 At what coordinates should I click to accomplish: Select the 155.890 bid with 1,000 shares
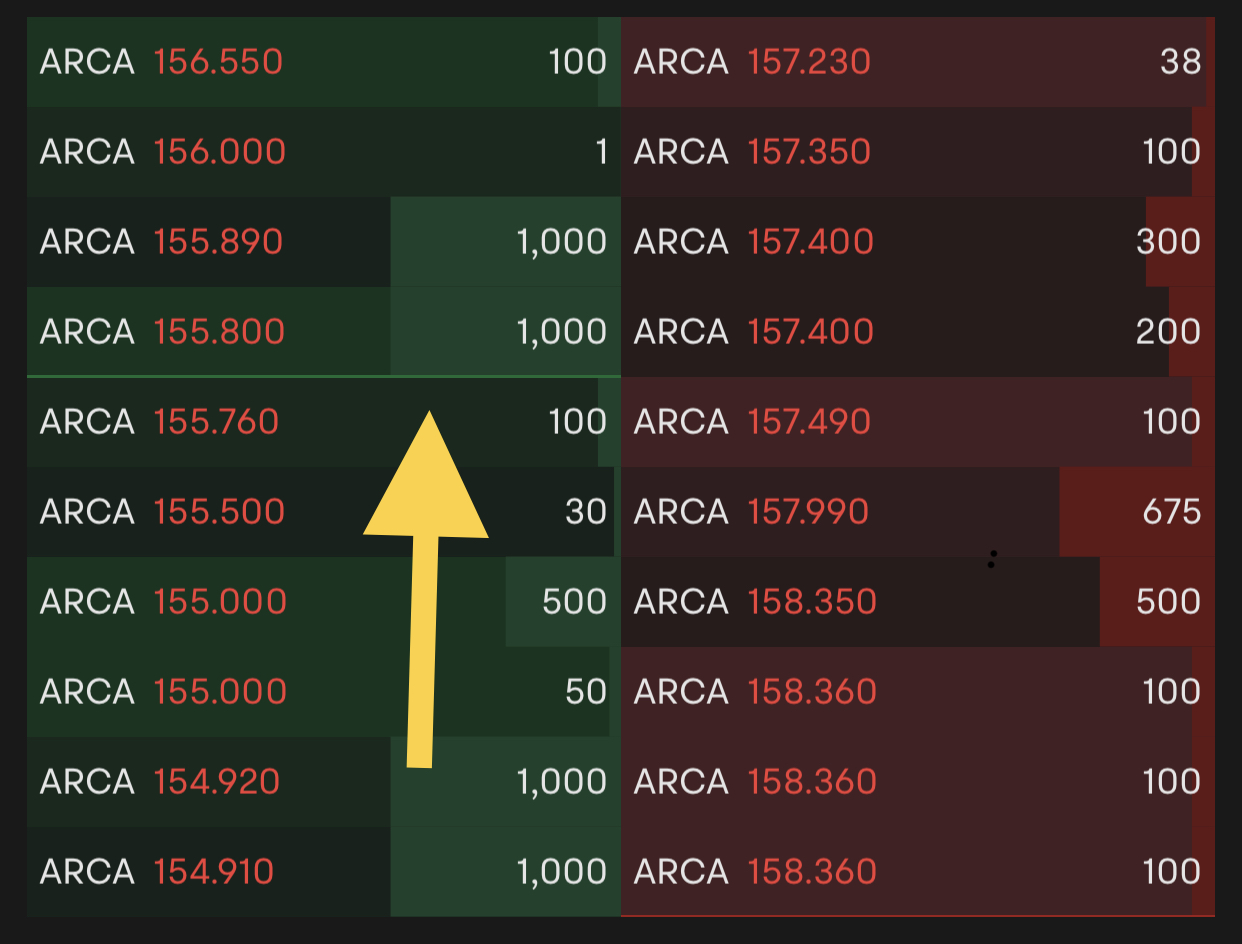[x=324, y=242]
